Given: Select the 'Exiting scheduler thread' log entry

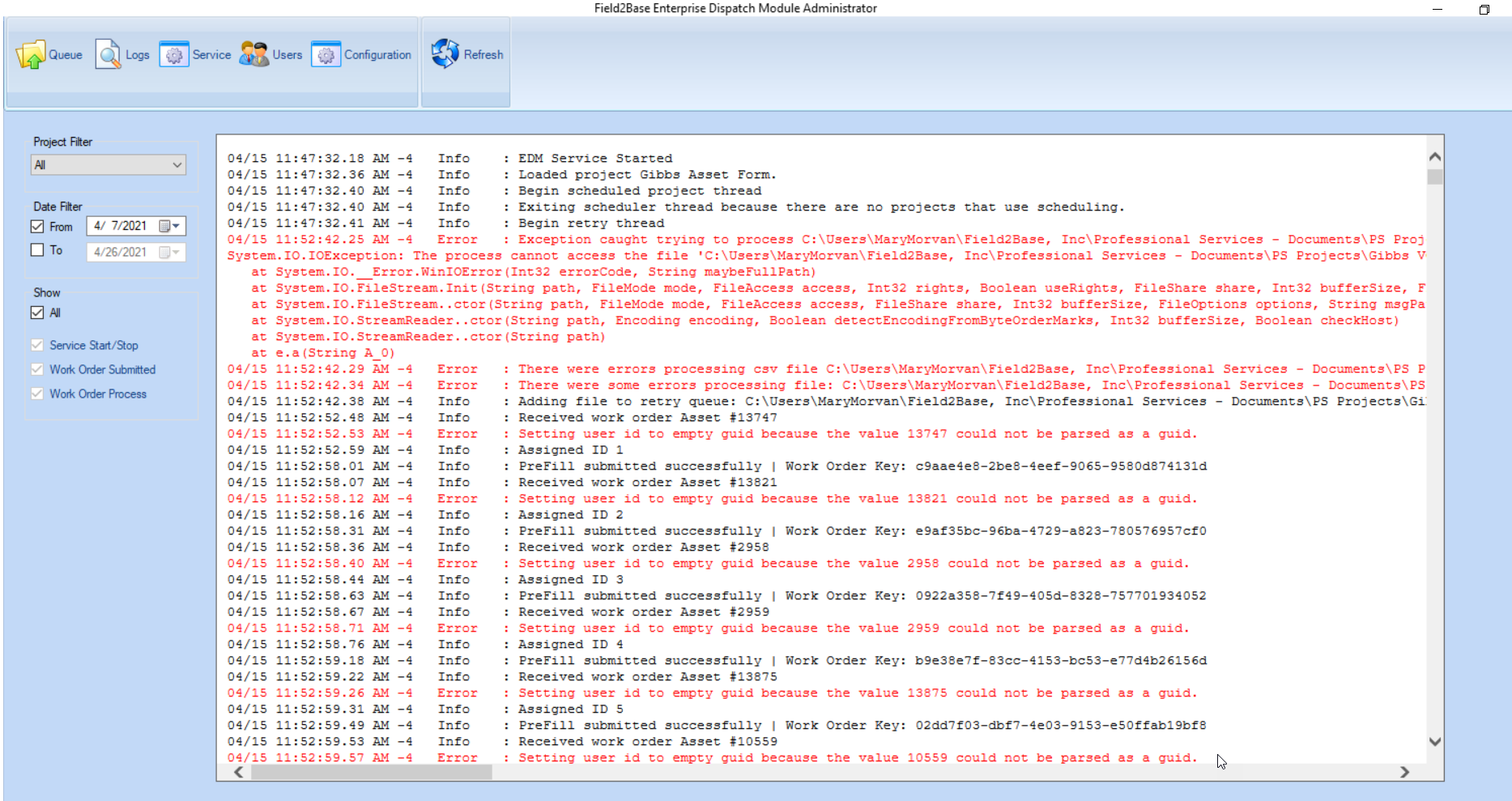Looking at the screenshot, I should (676, 207).
